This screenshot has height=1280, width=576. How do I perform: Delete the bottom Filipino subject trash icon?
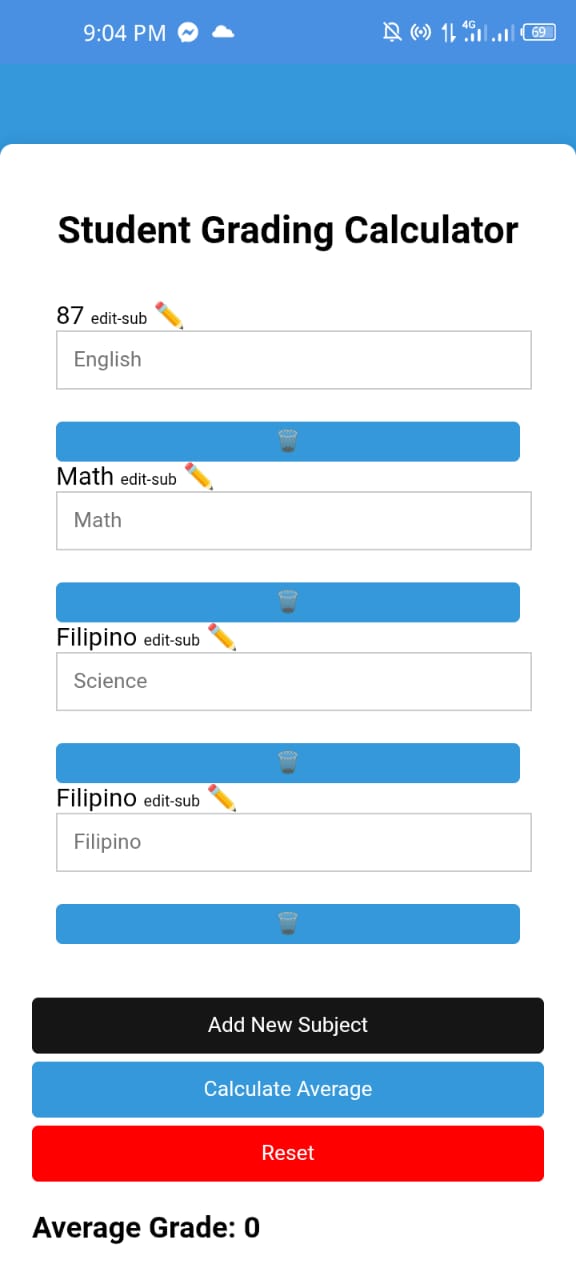pos(288,923)
